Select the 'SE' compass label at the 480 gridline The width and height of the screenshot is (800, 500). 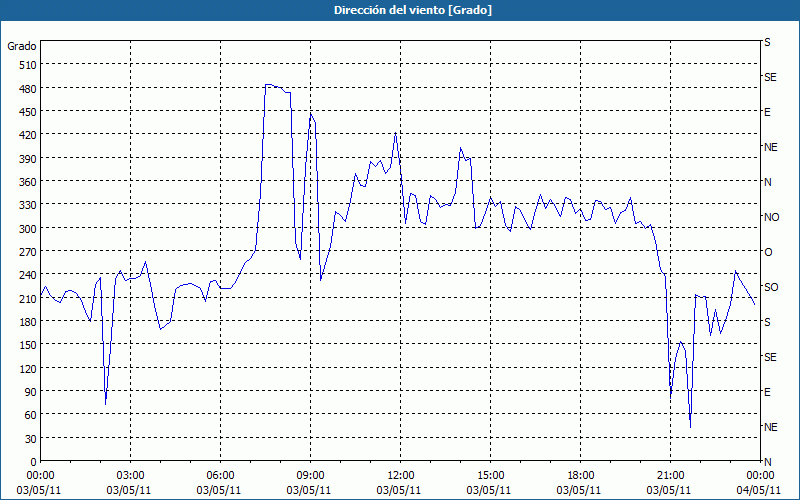(x=770, y=77)
